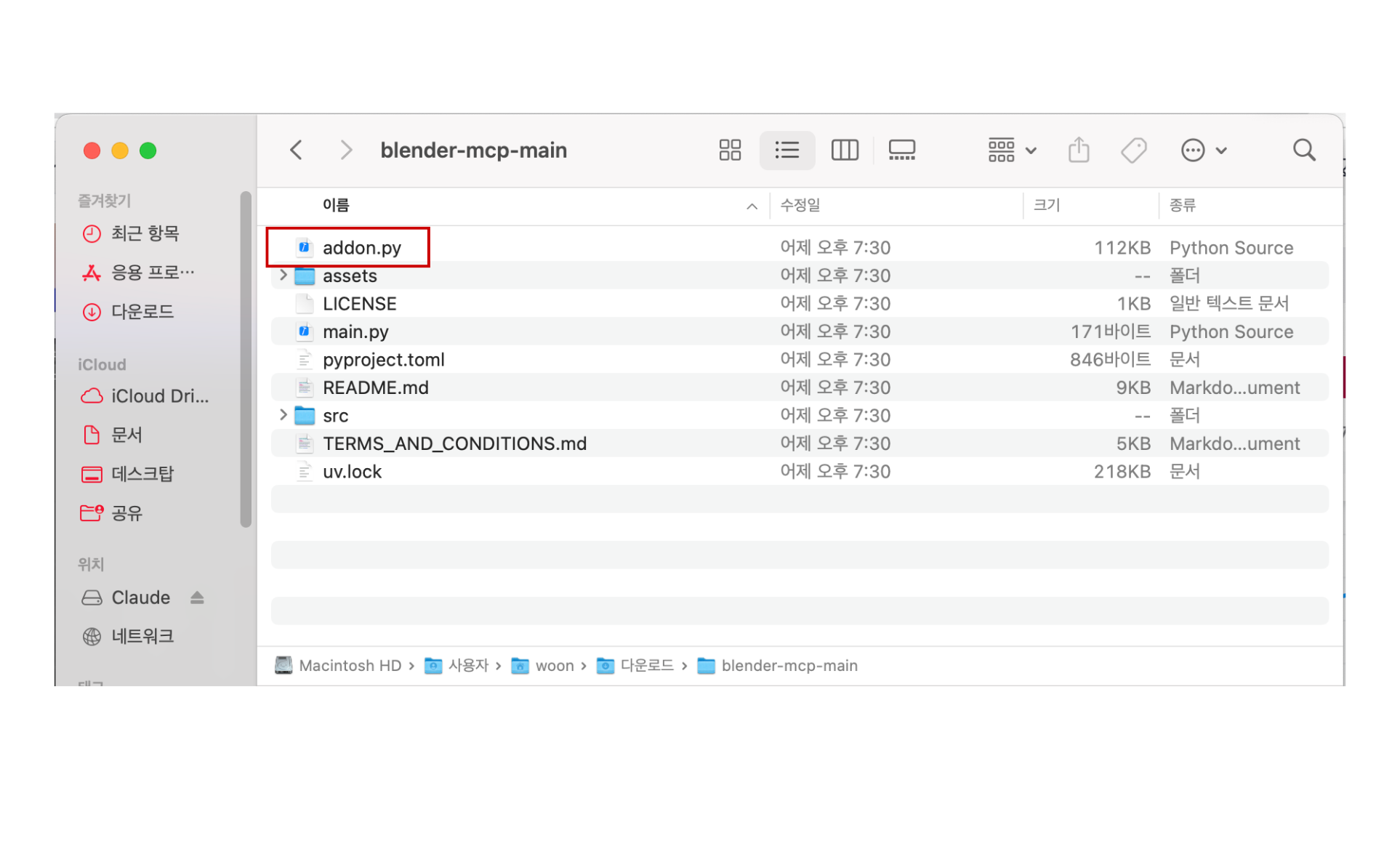1400x865 pixels.
Task: Click the tag icon in toolbar
Action: 1133,150
